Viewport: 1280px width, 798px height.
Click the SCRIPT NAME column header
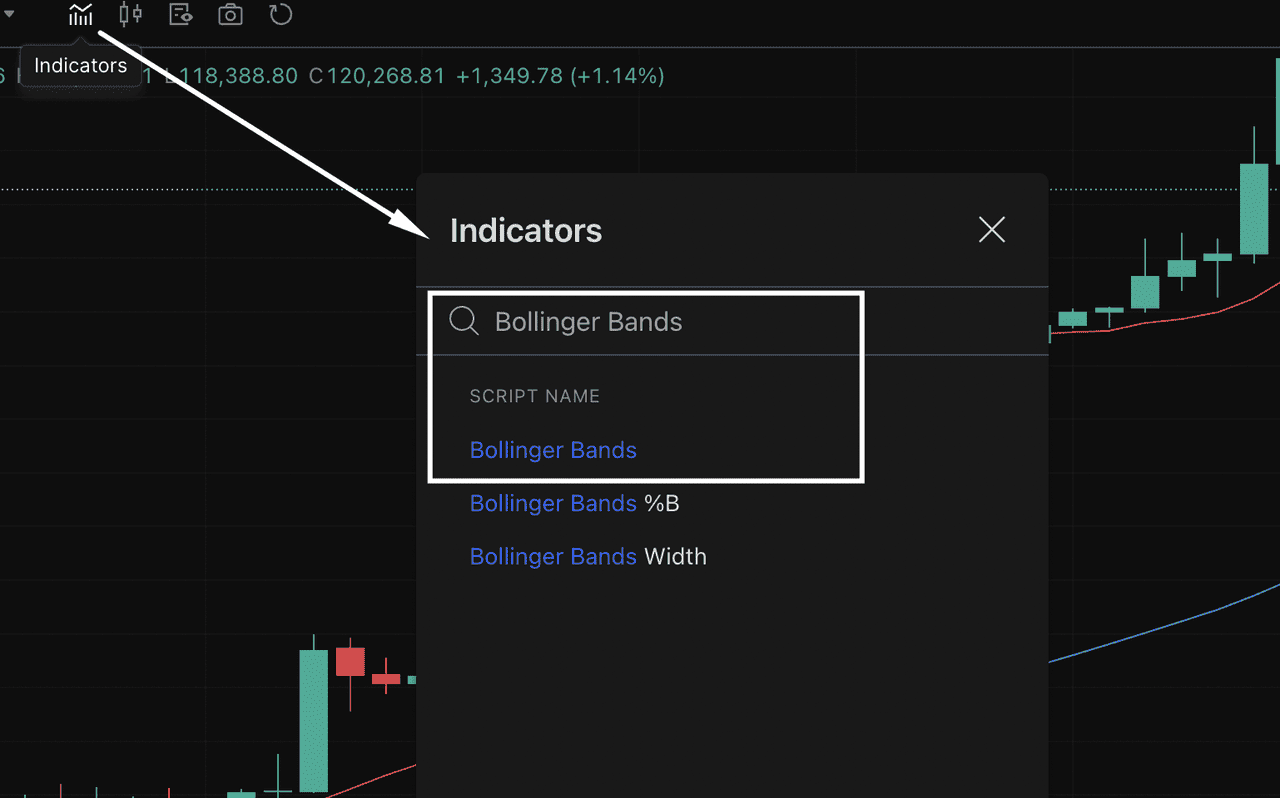coord(535,396)
